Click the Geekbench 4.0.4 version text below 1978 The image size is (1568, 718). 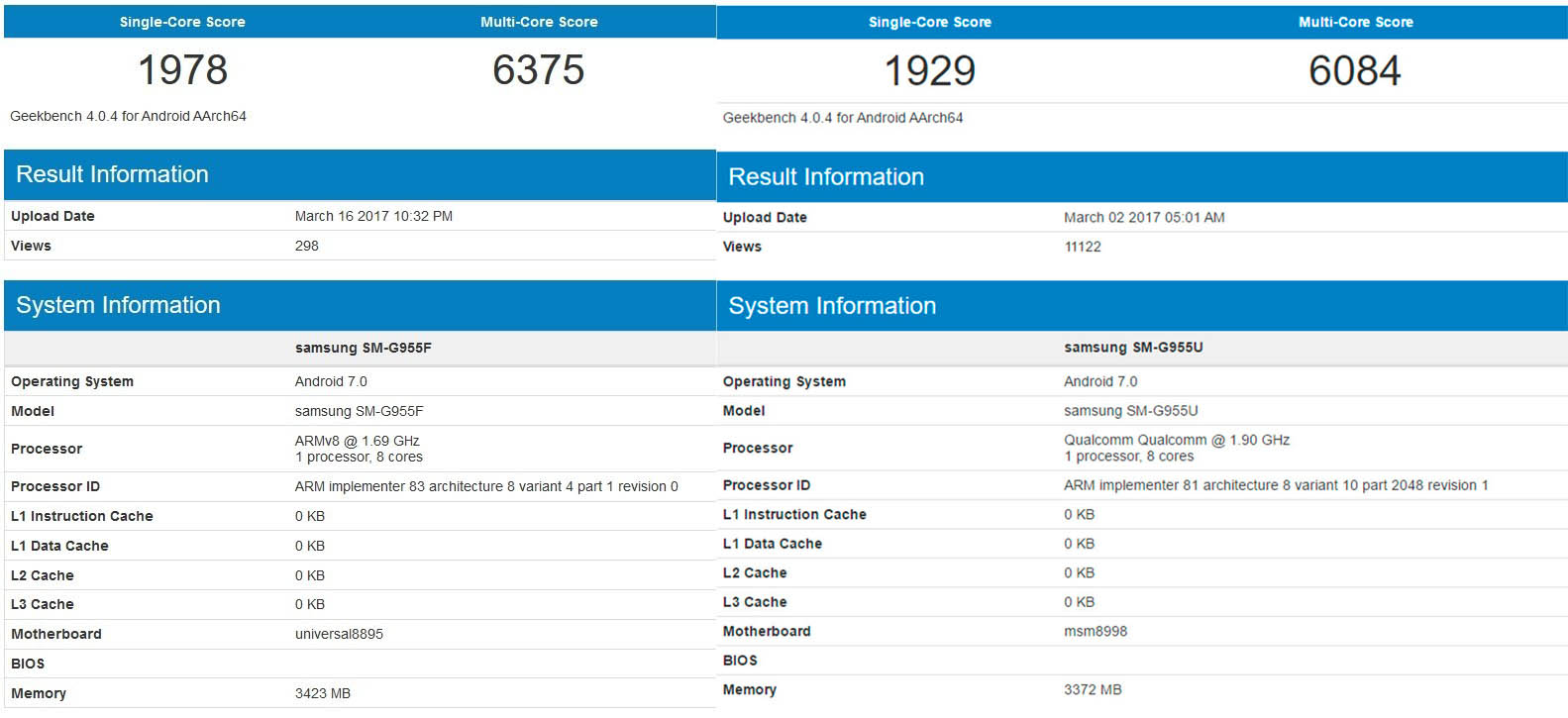[128, 116]
